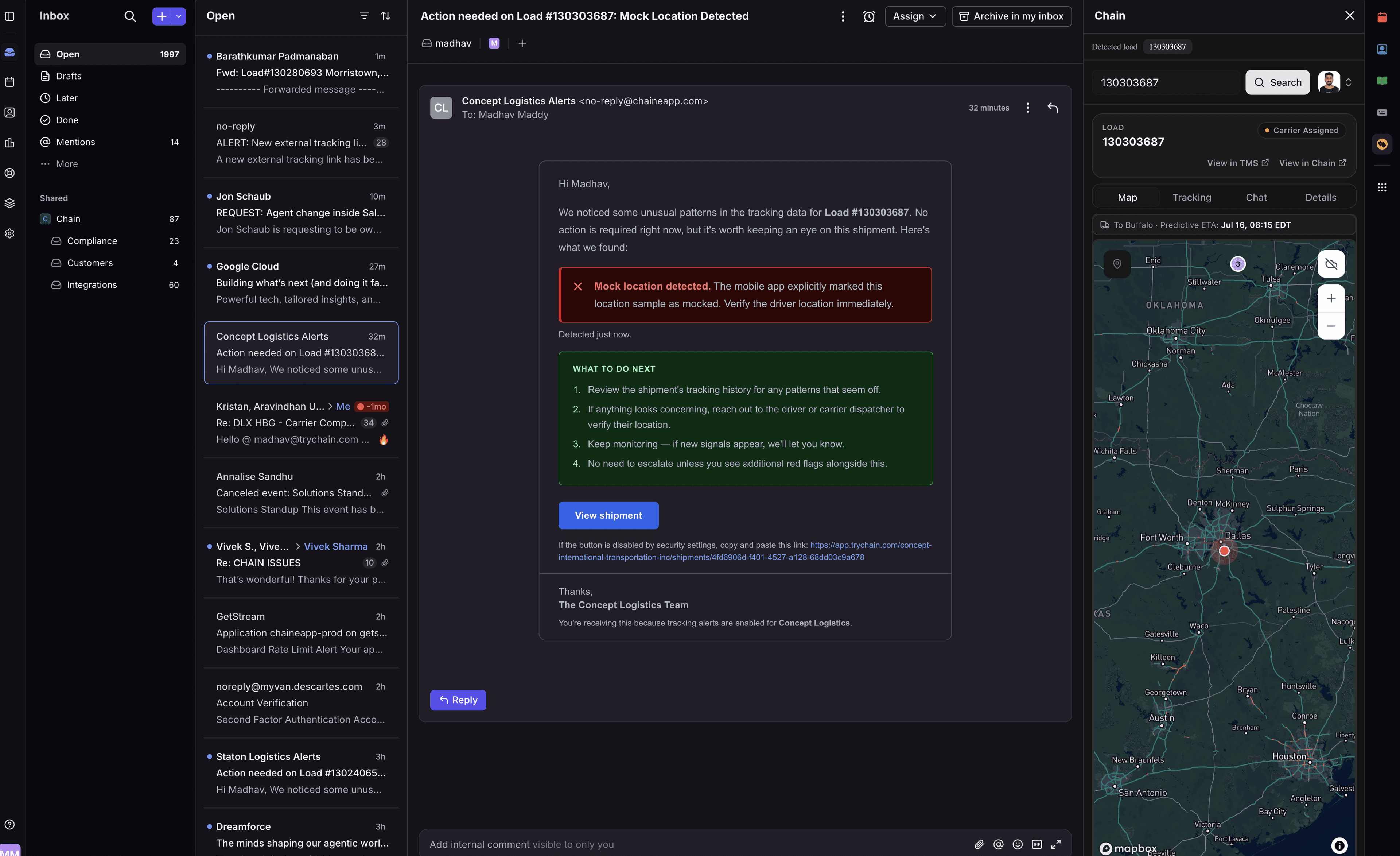Viewport: 1400px width, 856px height.
Task: Expand More folders in sidebar
Action: [x=110, y=164]
